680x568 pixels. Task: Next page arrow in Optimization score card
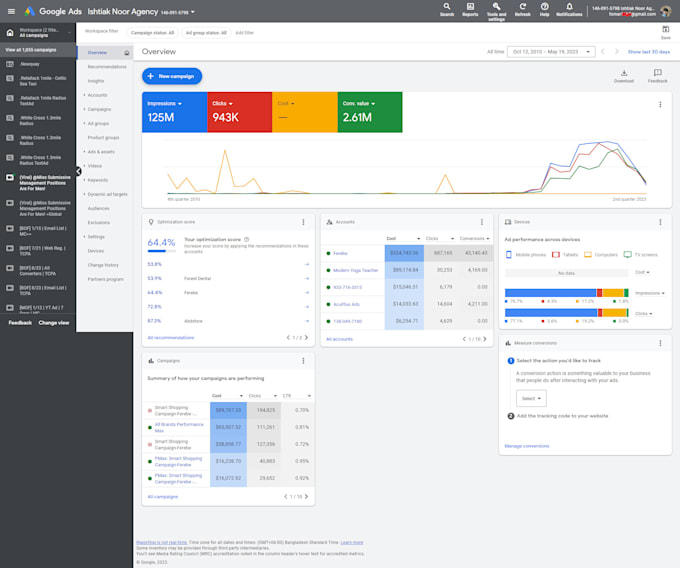[306, 337]
